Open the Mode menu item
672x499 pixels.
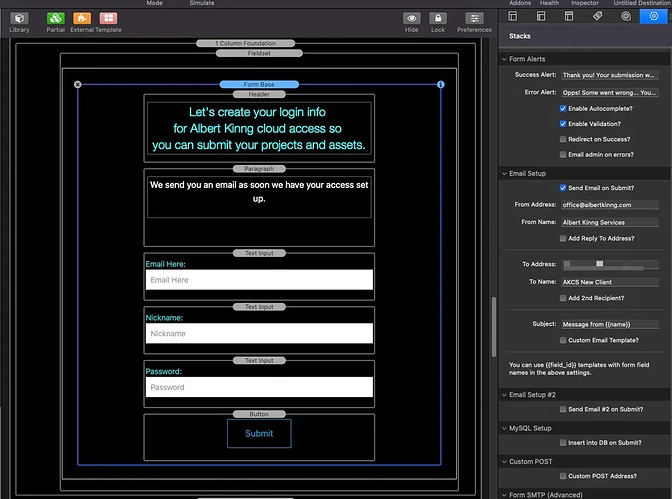click(x=154, y=3)
